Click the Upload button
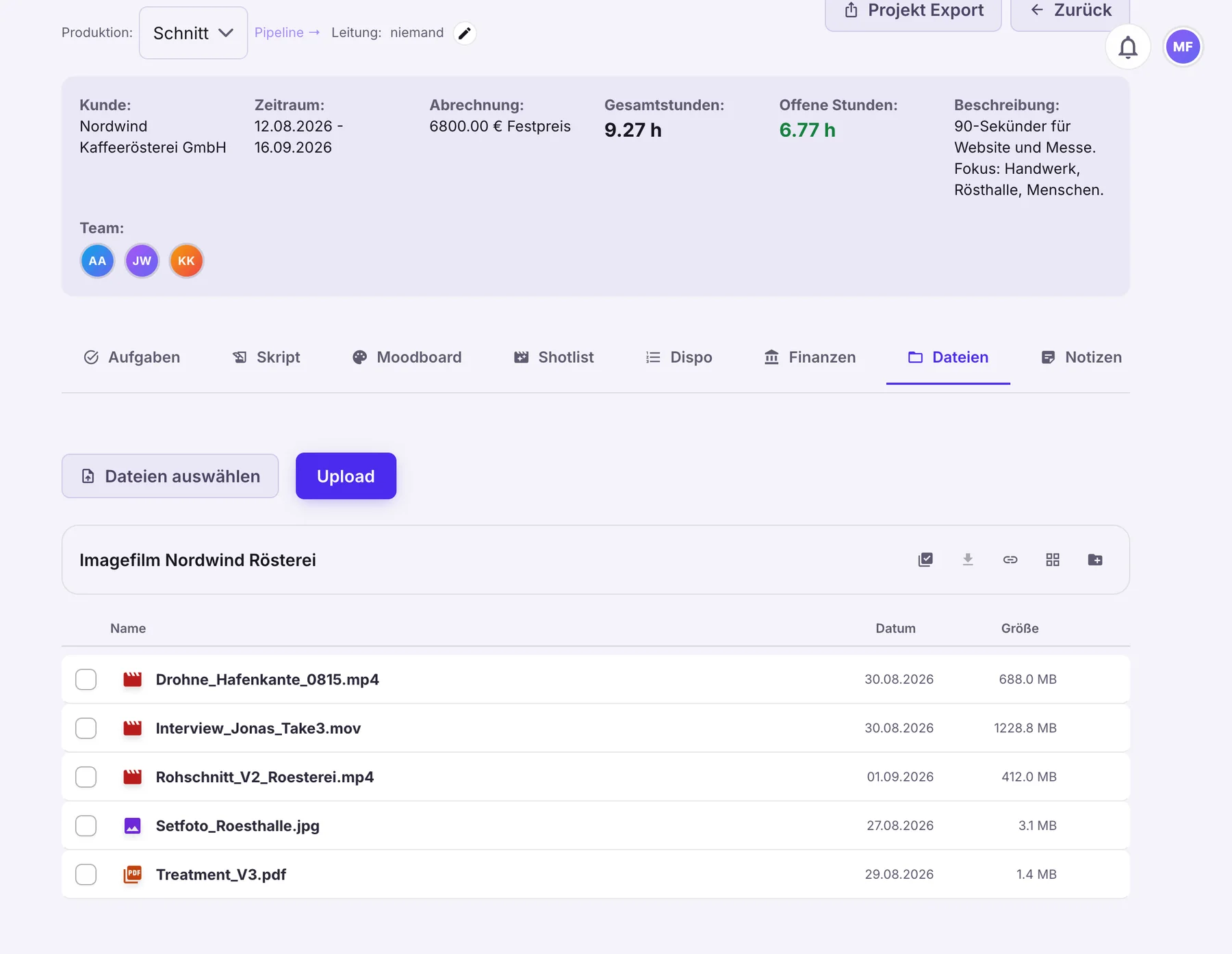Image resolution: width=1232 pixels, height=954 pixels. (x=346, y=476)
